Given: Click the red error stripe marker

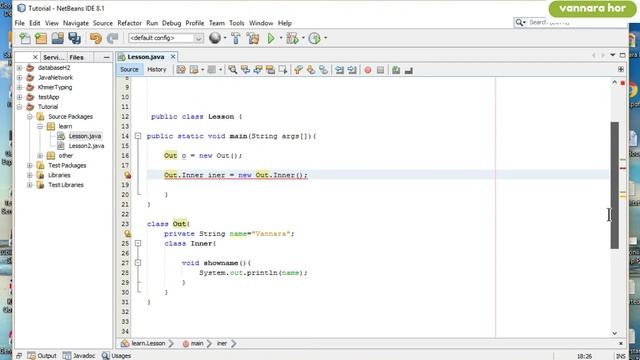Looking at the screenshot, I should coord(623,168).
